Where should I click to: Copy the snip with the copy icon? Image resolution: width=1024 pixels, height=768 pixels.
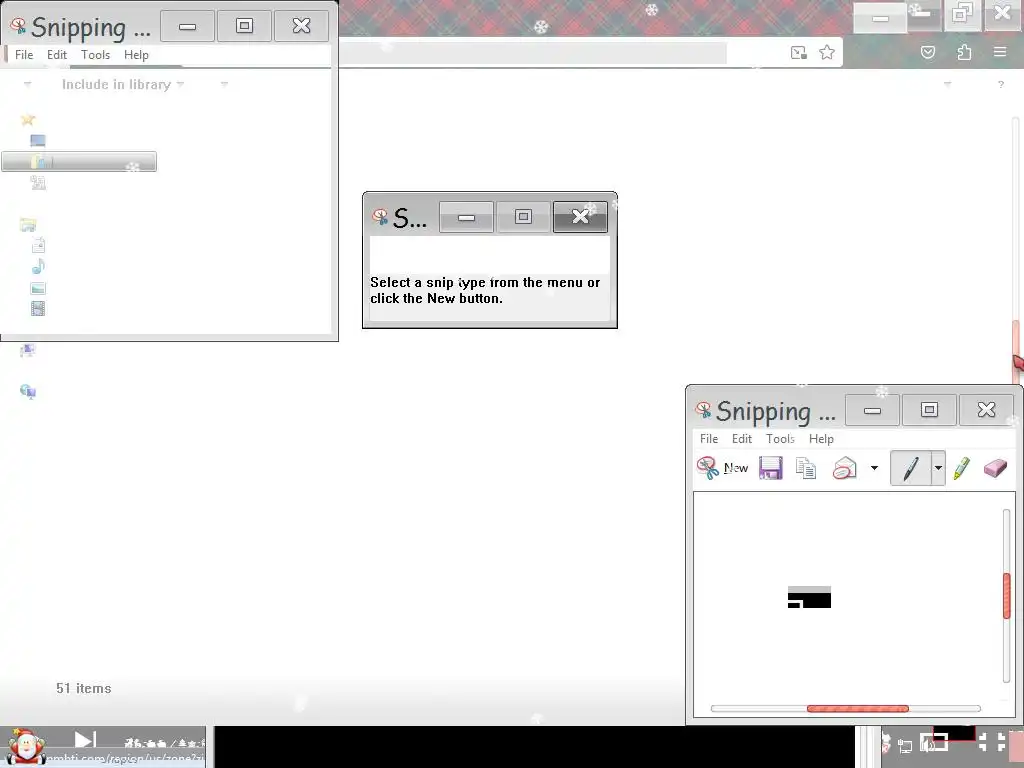806,468
